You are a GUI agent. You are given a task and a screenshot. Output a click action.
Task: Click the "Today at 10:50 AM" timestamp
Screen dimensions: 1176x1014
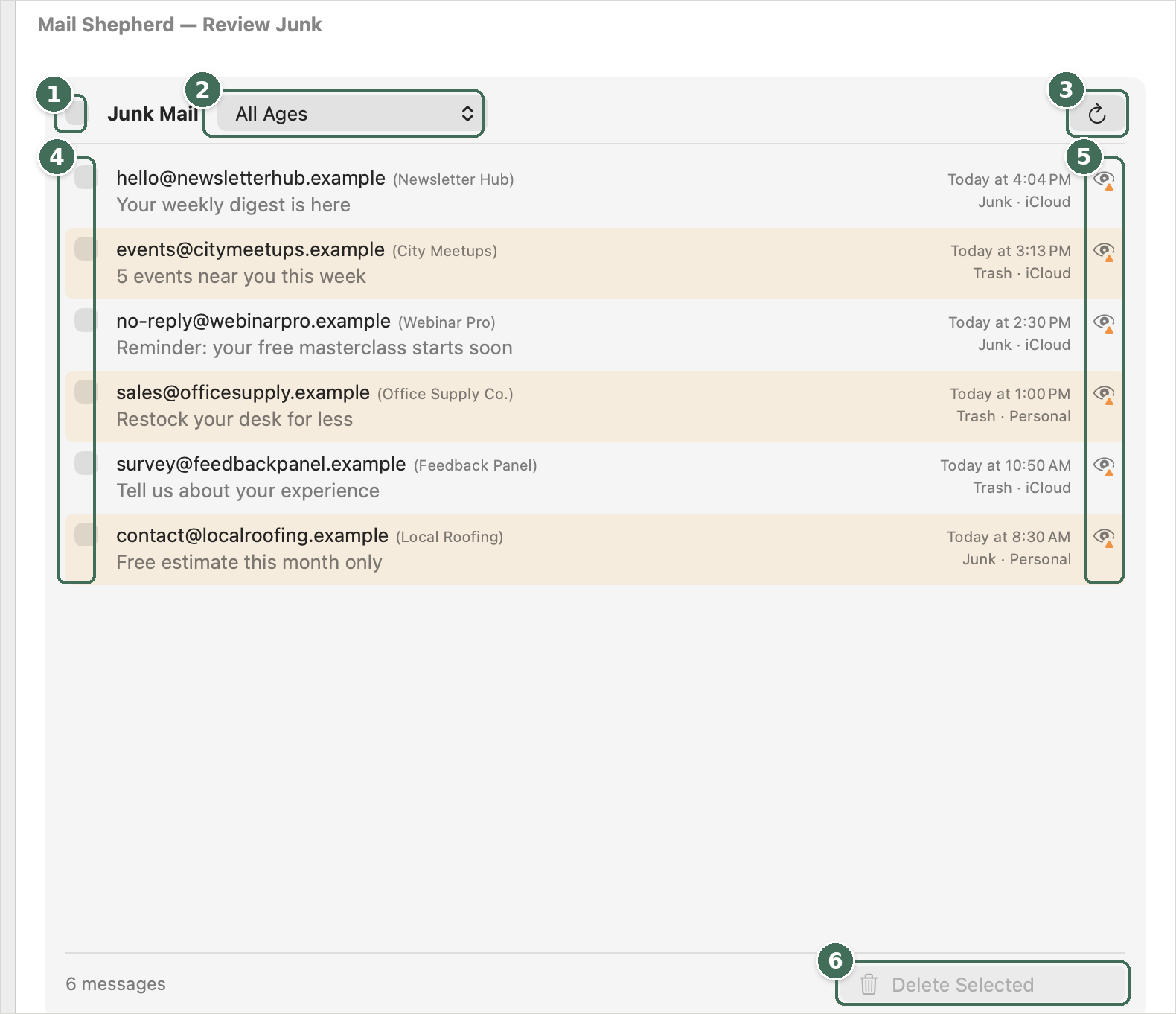tap(1006, 465)
